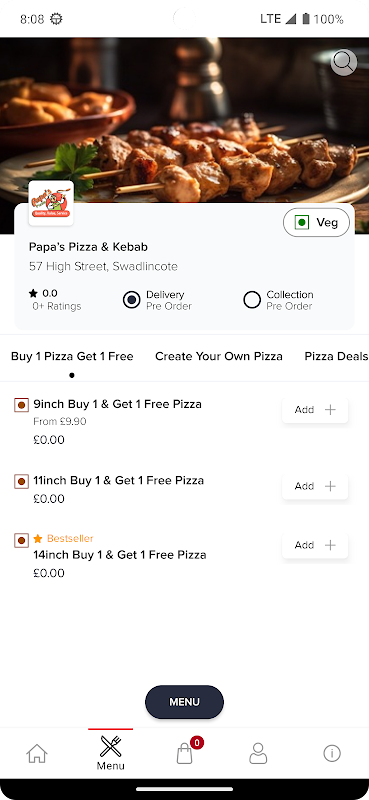Add the 11inch Buy 1 Get 1 pizza
Viewport: 369px width, 800px height.
(315, 486)
